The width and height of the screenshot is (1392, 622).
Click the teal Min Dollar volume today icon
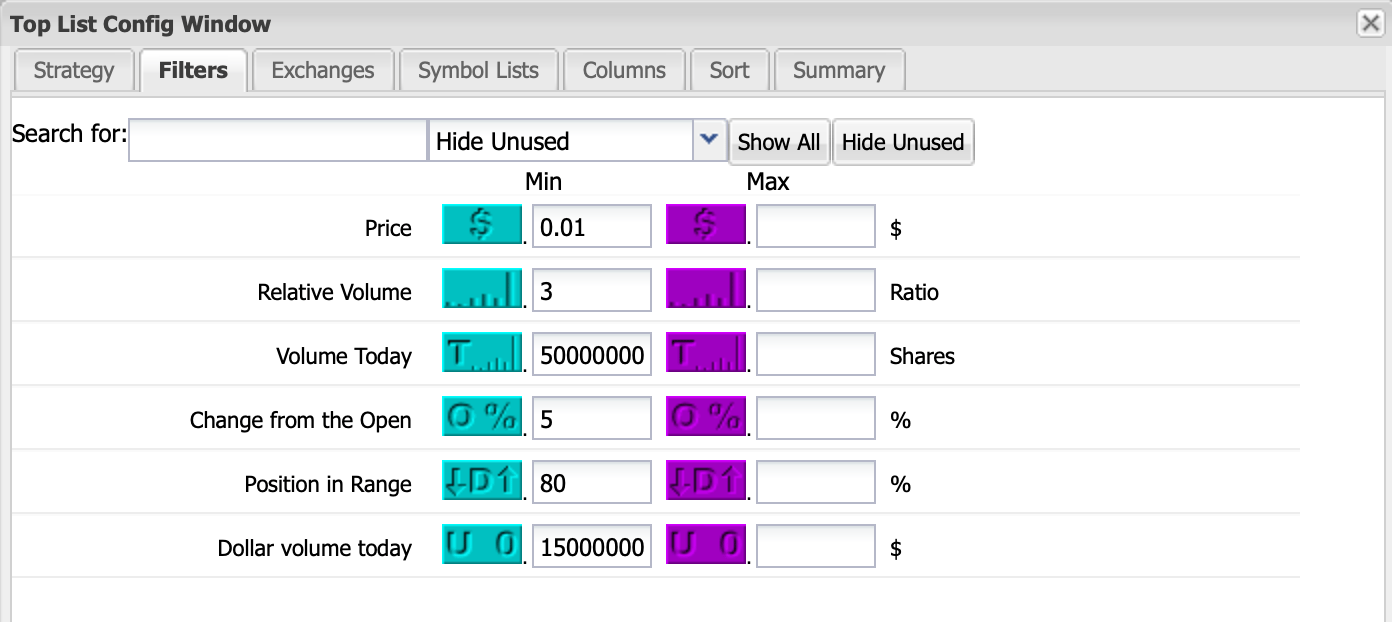click(481, 545)
